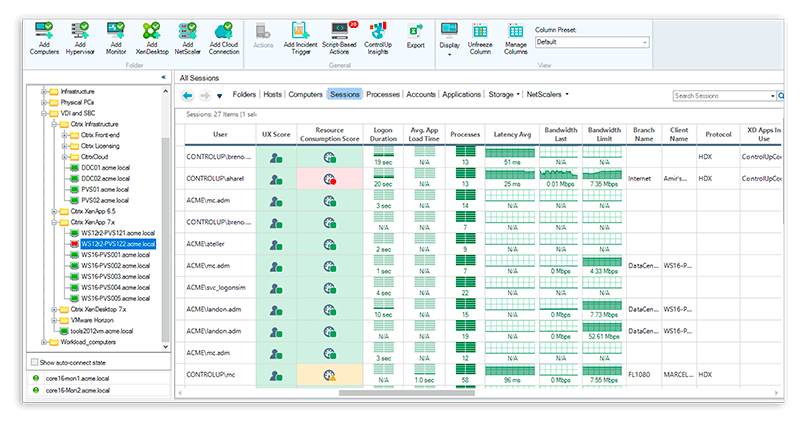Sort by Processes column header

click(x=465, y=135)
